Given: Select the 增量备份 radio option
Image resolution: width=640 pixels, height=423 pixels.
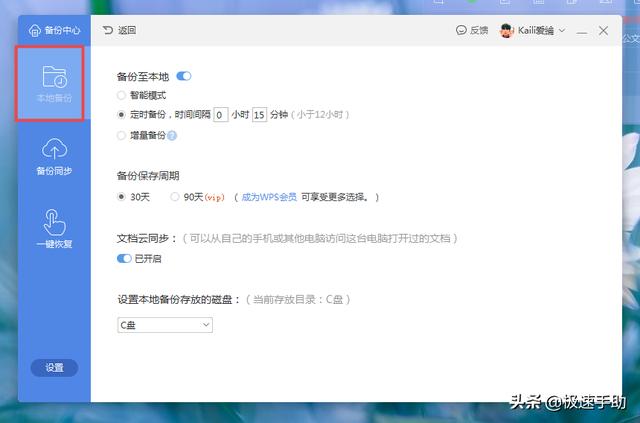Looking at the screenshot, I should [121, 136].
